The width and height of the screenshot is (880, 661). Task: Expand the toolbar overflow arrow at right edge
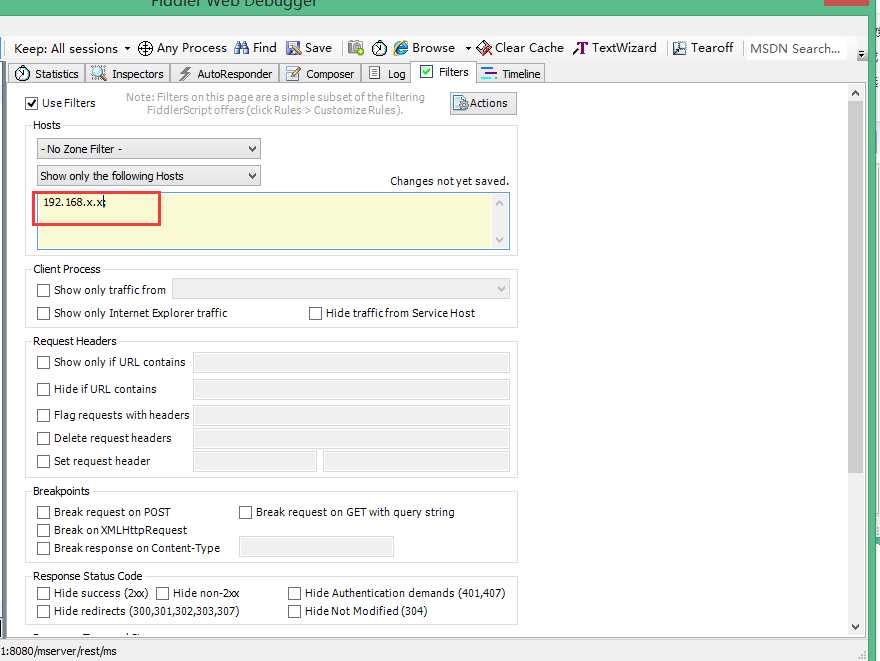tap(861, 55)
